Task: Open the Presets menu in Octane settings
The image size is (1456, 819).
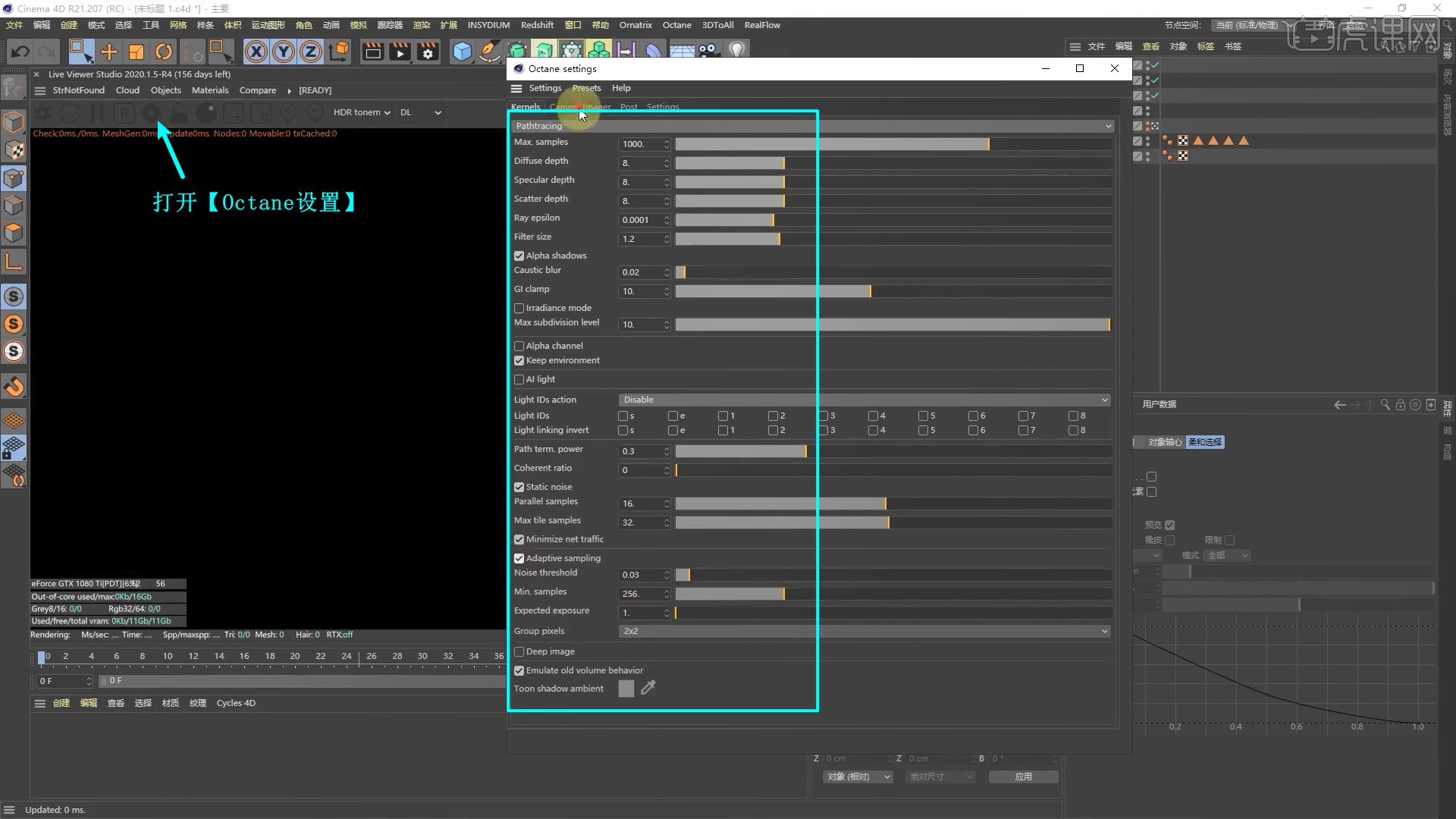Action: tap(587, 88)
